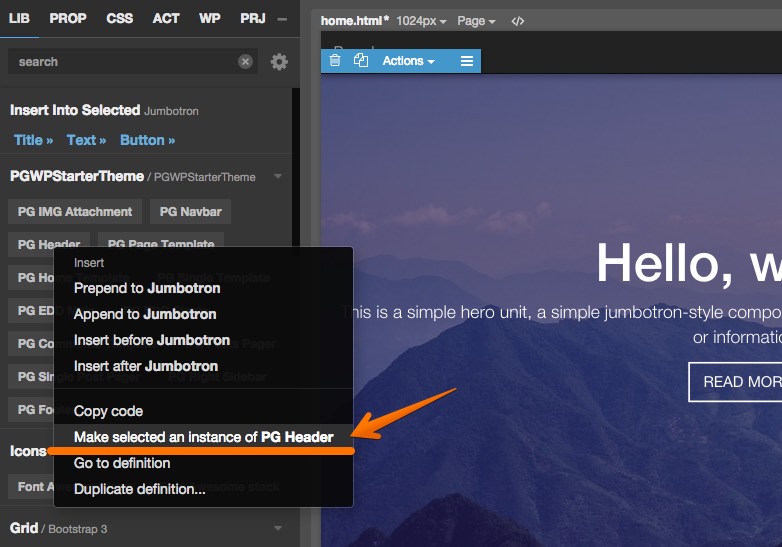The image size is (782, 547).
Task: Select the home.html page tab
Action: click(x=355, y=21)
